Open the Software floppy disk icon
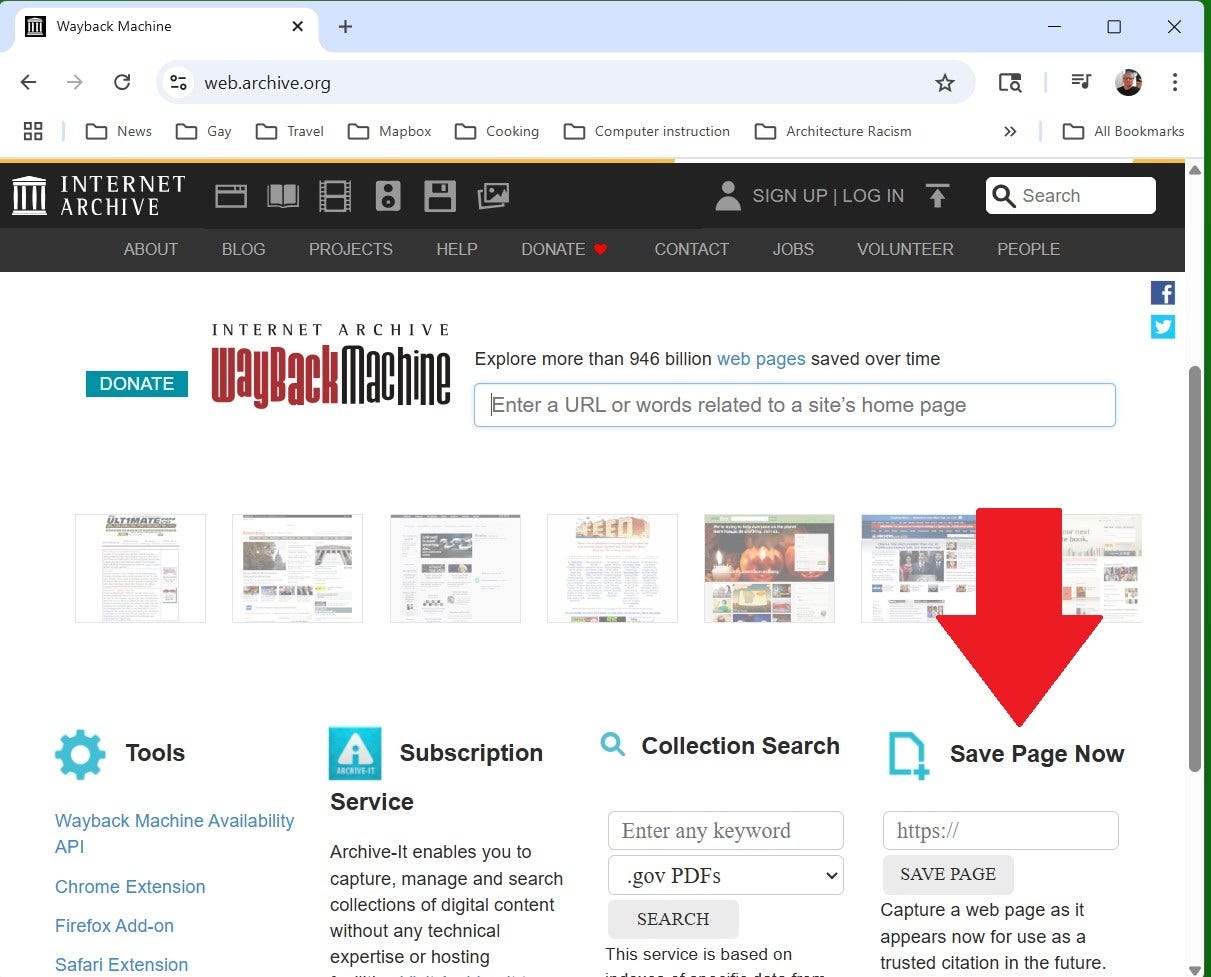This screenshot has height=977, width=1211. click(440, 196)
